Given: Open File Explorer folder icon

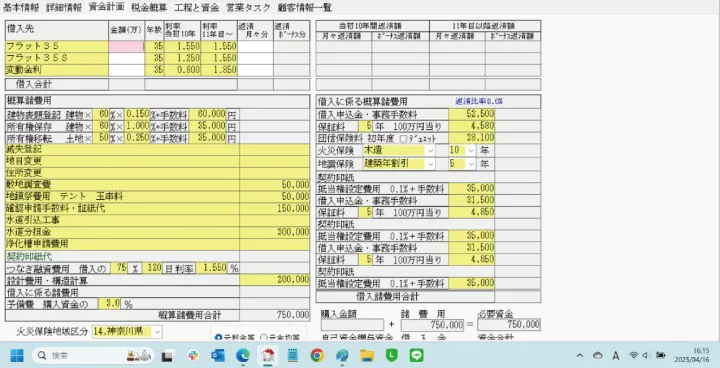Looking at the screenshot, I should pos(366,355).
